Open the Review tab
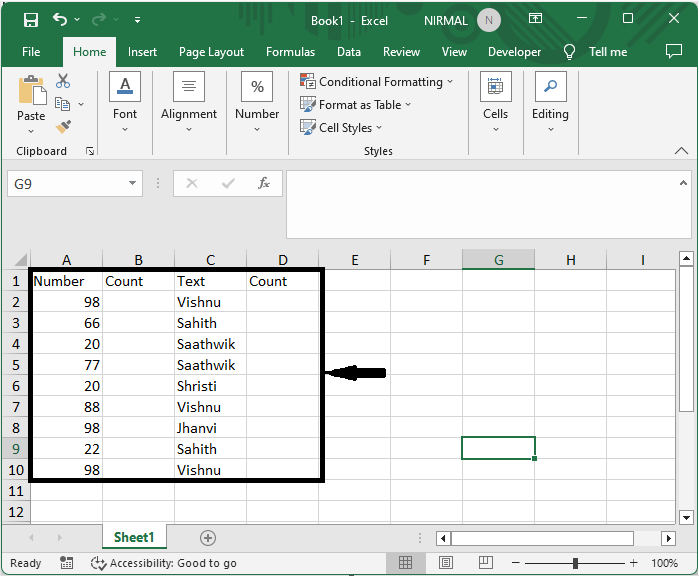The width and height of the screenshot is (699, 576). (401, 52)
